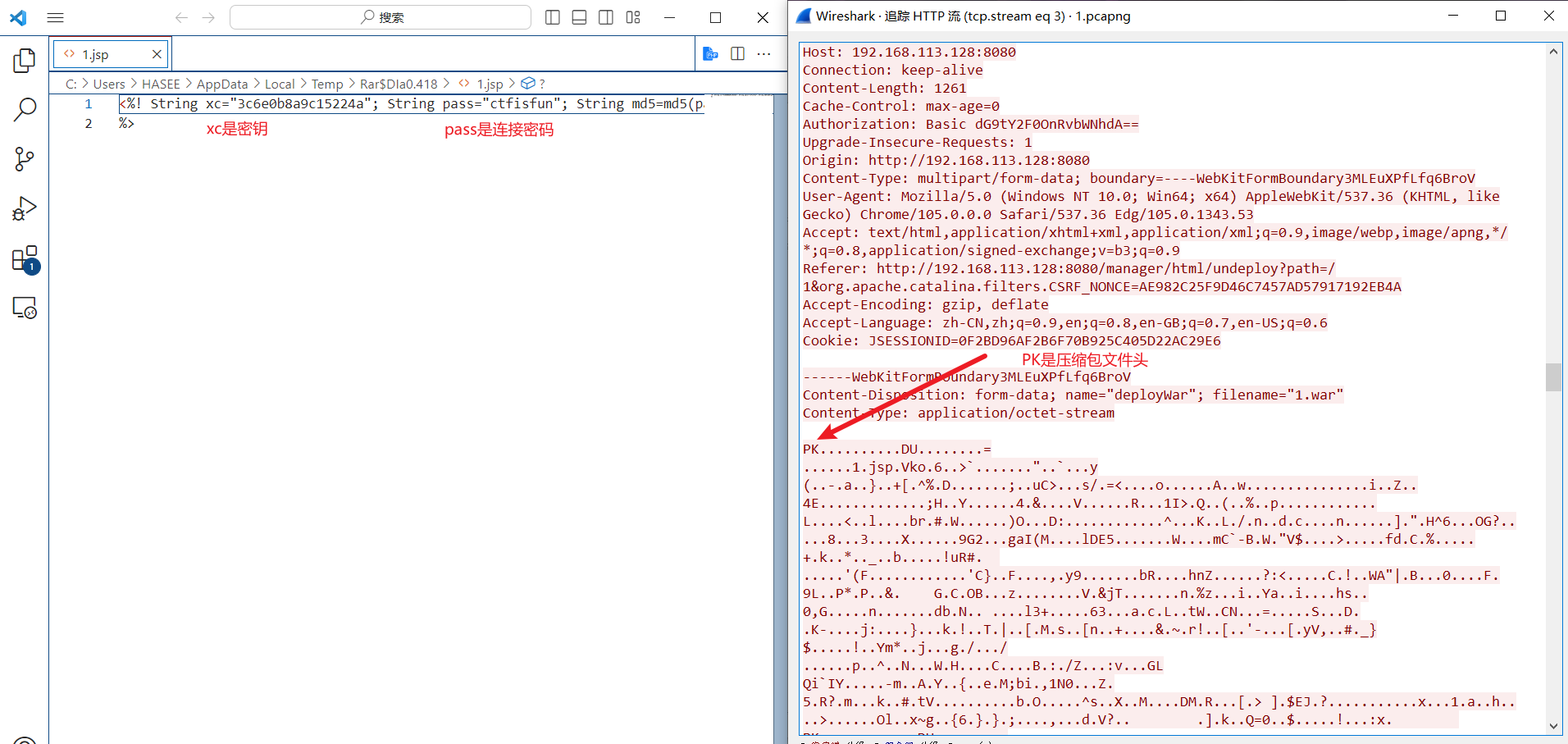Go back in VS Code navigation history
This screenshot has width=1568, height=744.
pyautogui.click(x=182, y=17)
